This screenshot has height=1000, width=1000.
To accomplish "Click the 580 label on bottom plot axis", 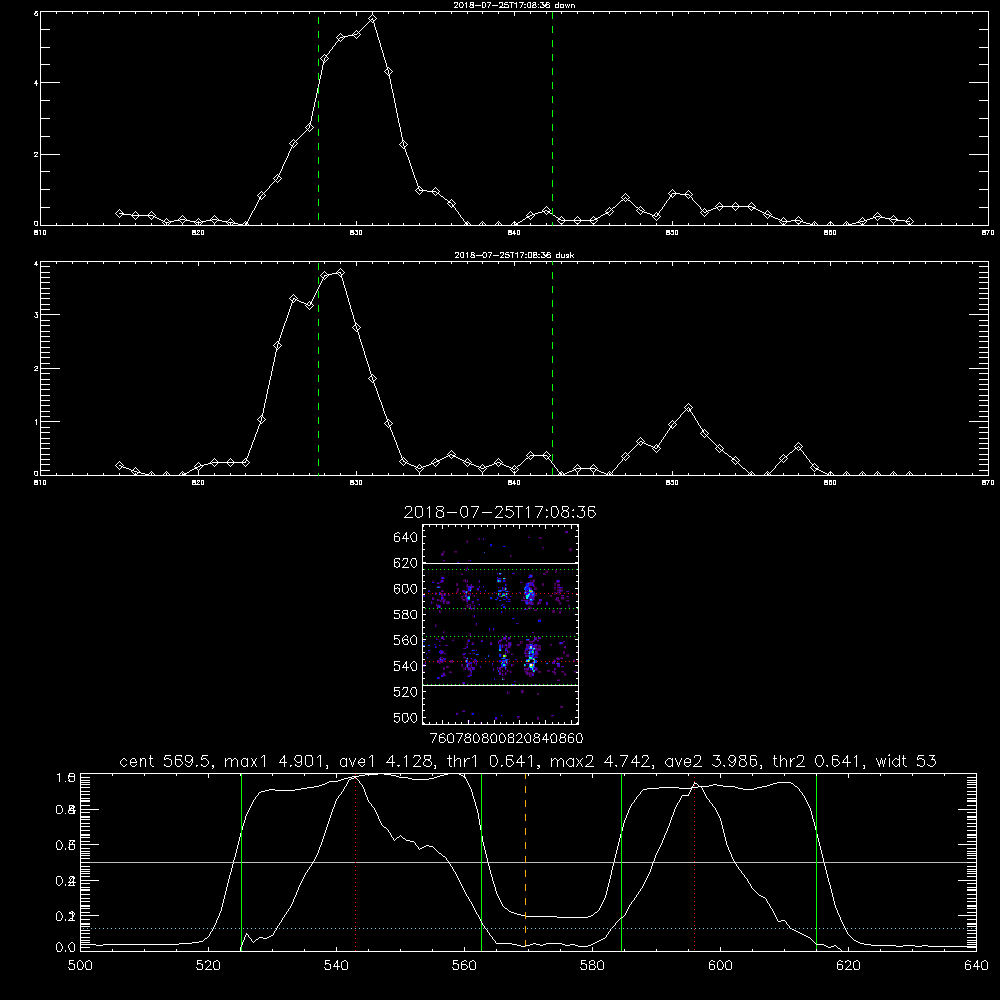I will click(x=592, y=966).
